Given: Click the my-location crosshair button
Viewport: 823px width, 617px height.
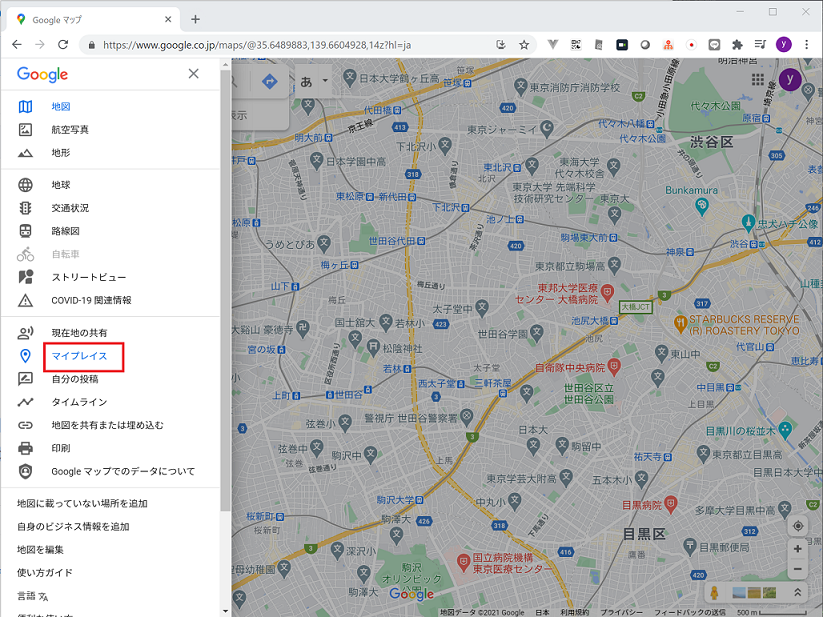Looking at the screenshot, I should (797, 525).
